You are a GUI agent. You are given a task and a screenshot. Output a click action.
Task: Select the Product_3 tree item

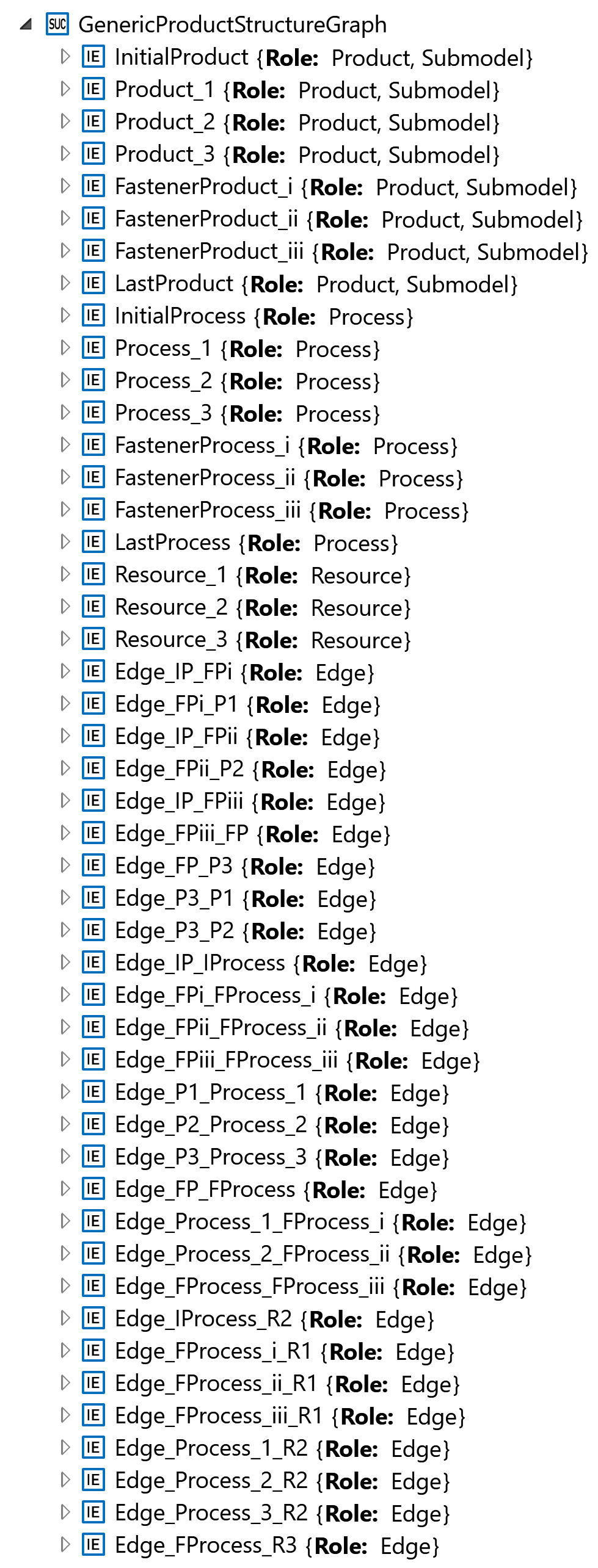click(x=165, y=154)
